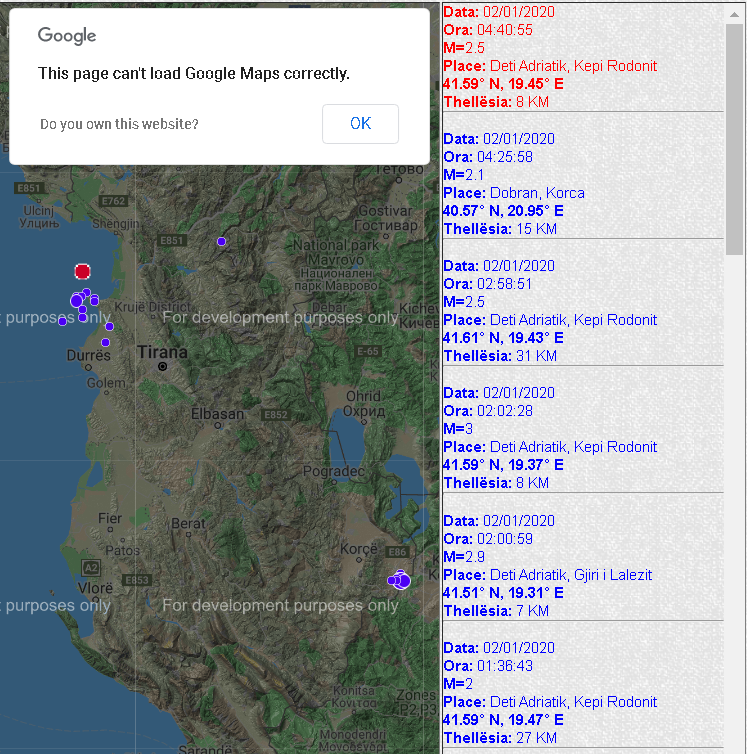
Task: Click the scrollbar up arrow of earthquake list
Action: pos(734,14)
